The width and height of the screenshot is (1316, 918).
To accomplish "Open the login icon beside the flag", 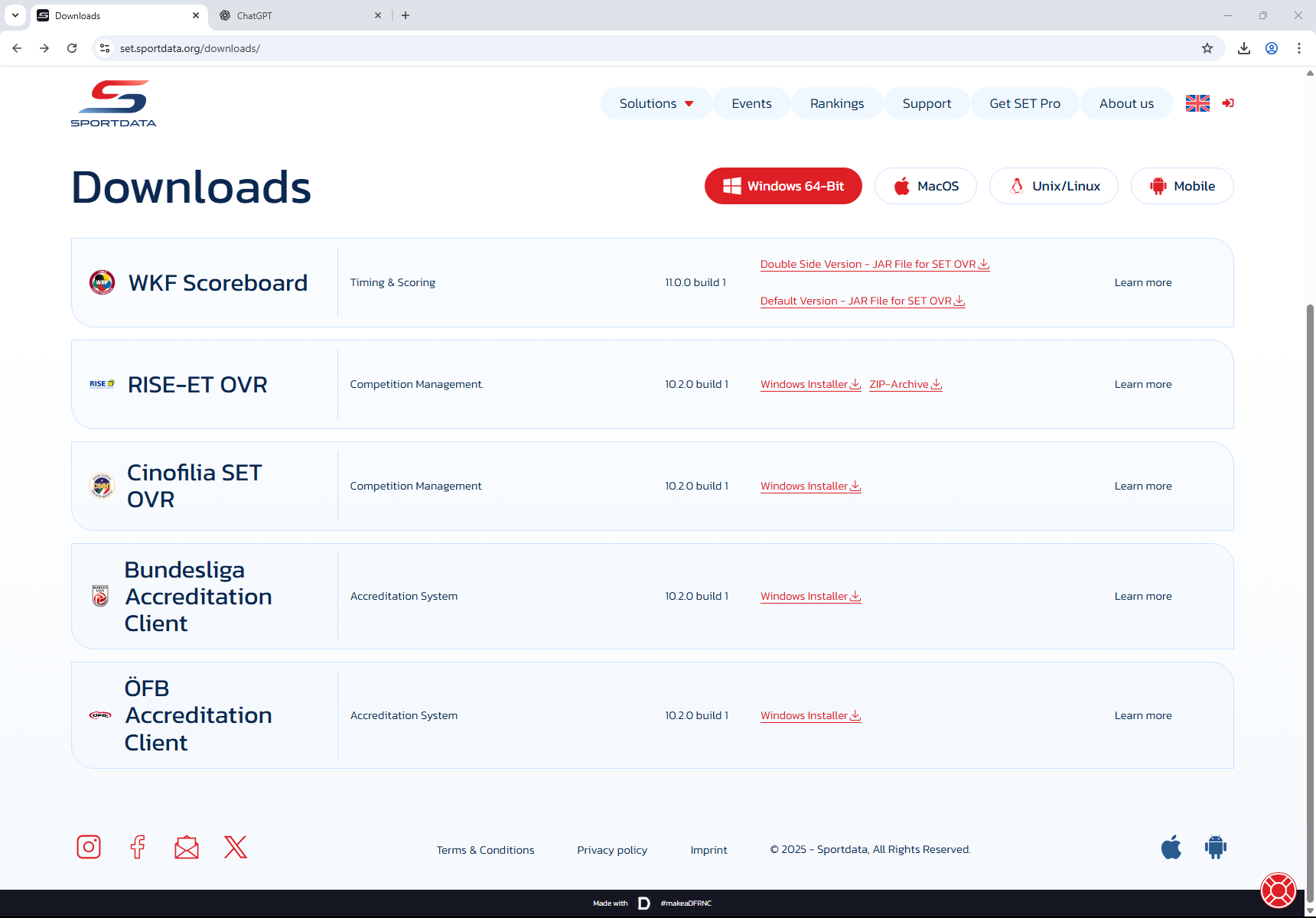I will (1228, 103).
